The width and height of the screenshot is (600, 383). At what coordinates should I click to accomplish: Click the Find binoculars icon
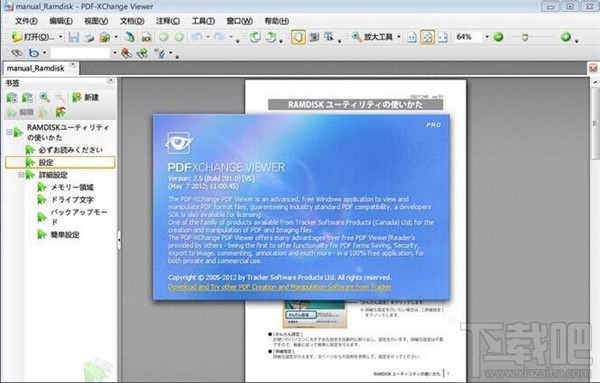[x=16, y=53]
